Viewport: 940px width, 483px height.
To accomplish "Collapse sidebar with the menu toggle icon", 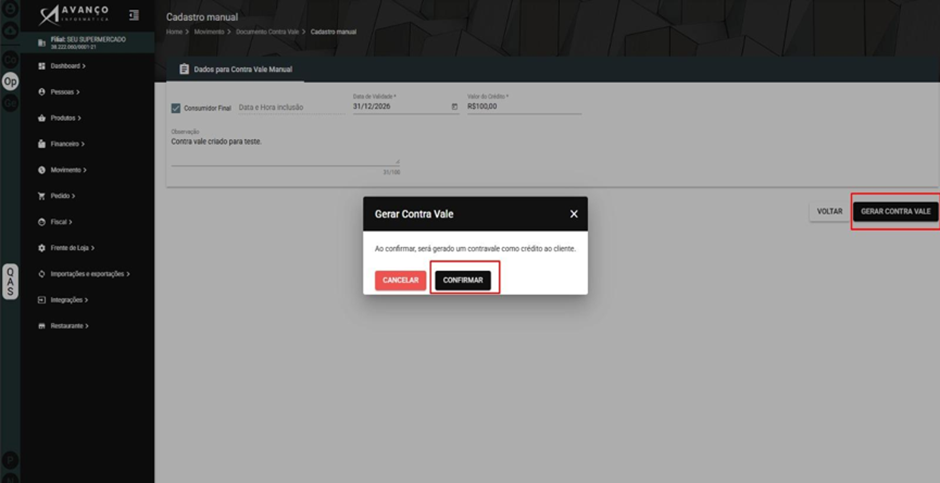I will click(x=134, y=15).
